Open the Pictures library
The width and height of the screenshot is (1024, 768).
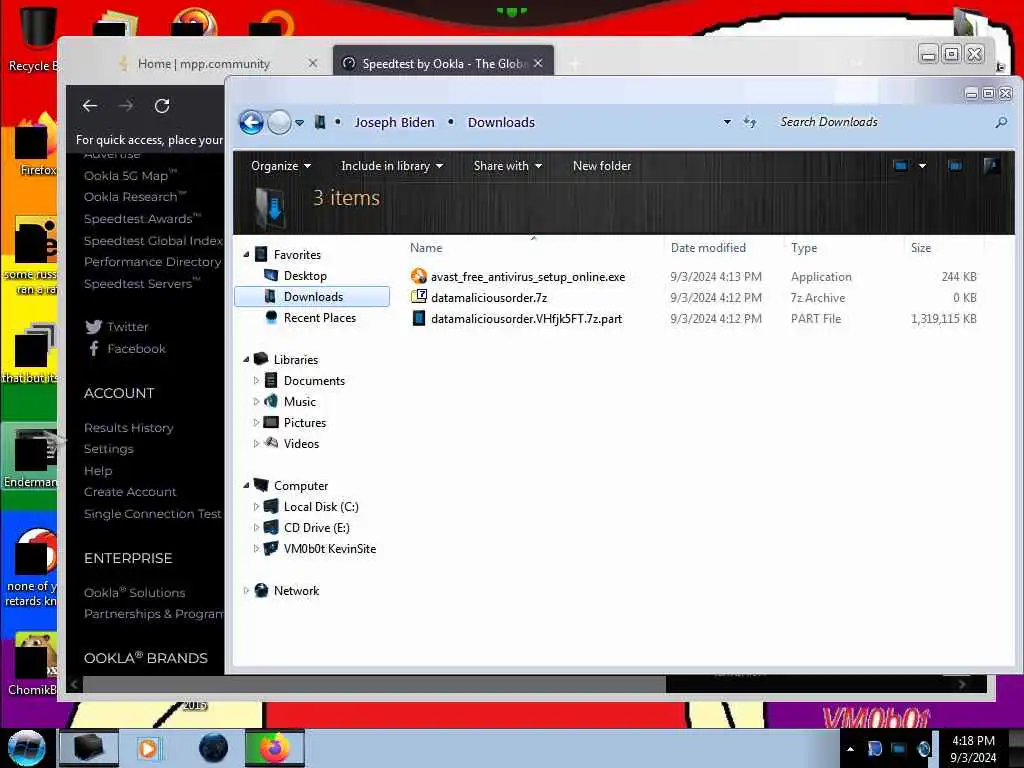(304, 423)
